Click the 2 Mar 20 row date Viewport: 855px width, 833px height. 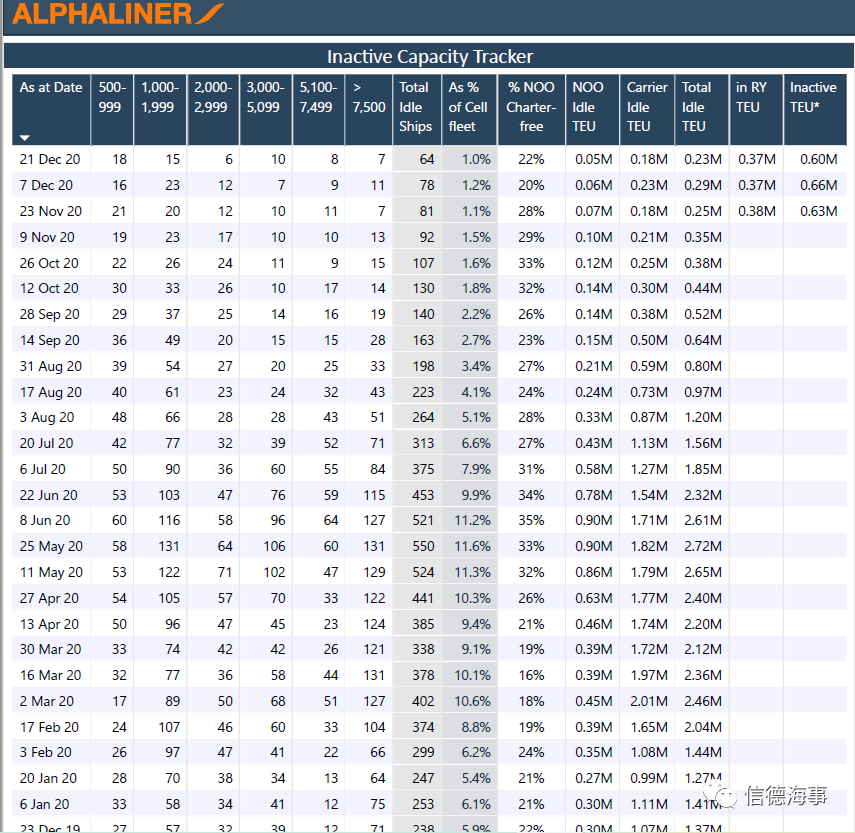tap(46, 702)
